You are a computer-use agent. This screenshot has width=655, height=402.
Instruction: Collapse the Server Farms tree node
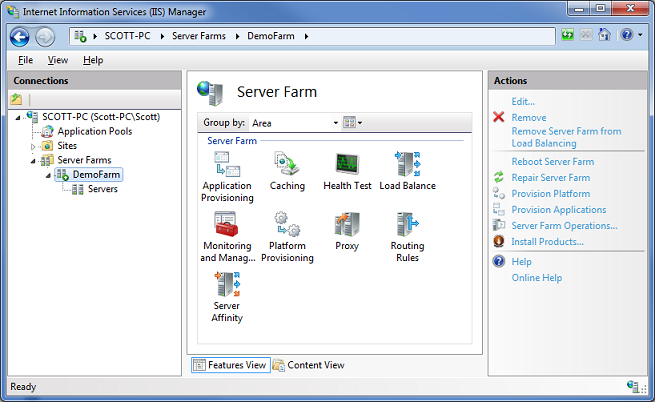coord(33,161)
